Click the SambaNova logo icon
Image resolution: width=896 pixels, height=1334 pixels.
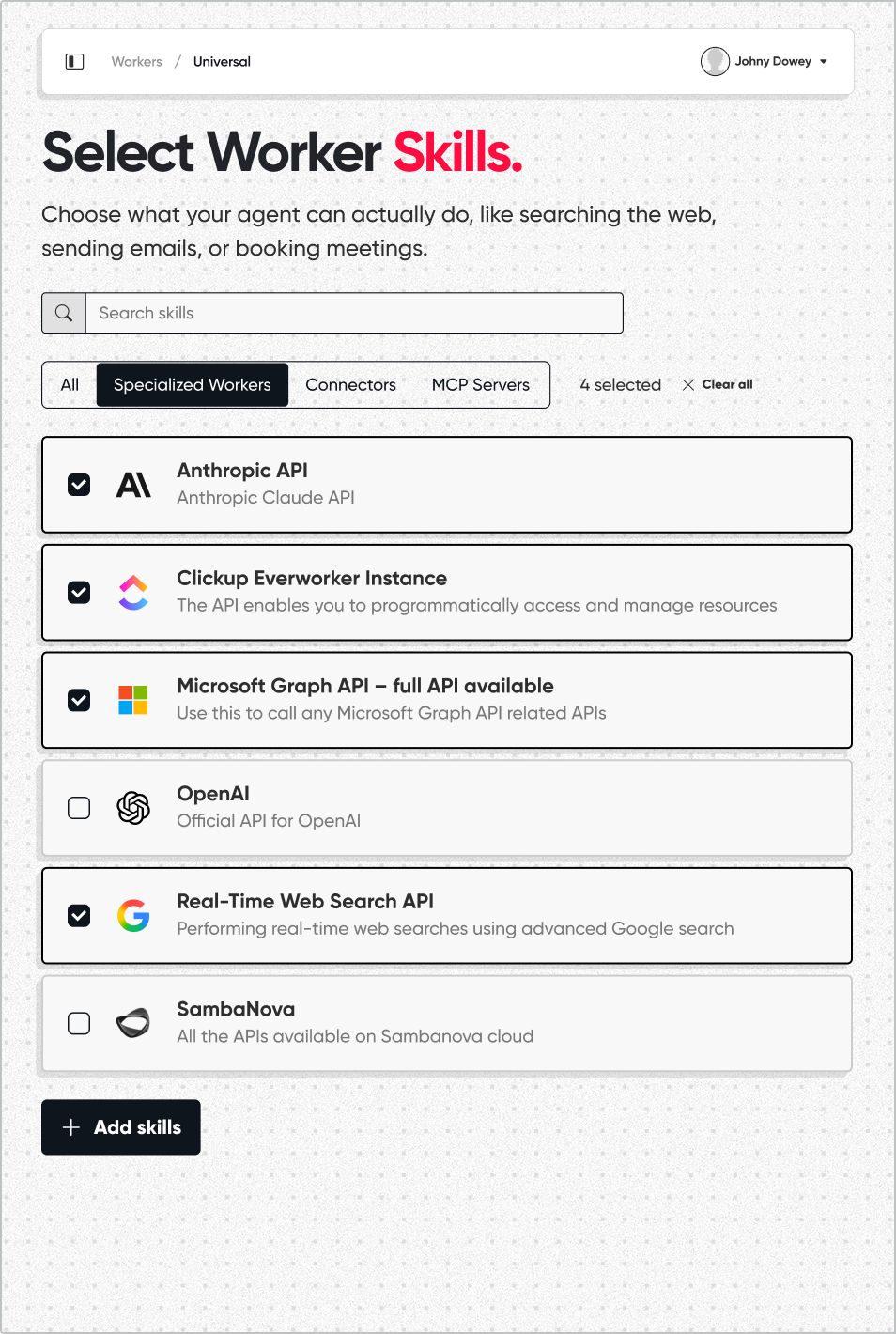point(133,1023)
